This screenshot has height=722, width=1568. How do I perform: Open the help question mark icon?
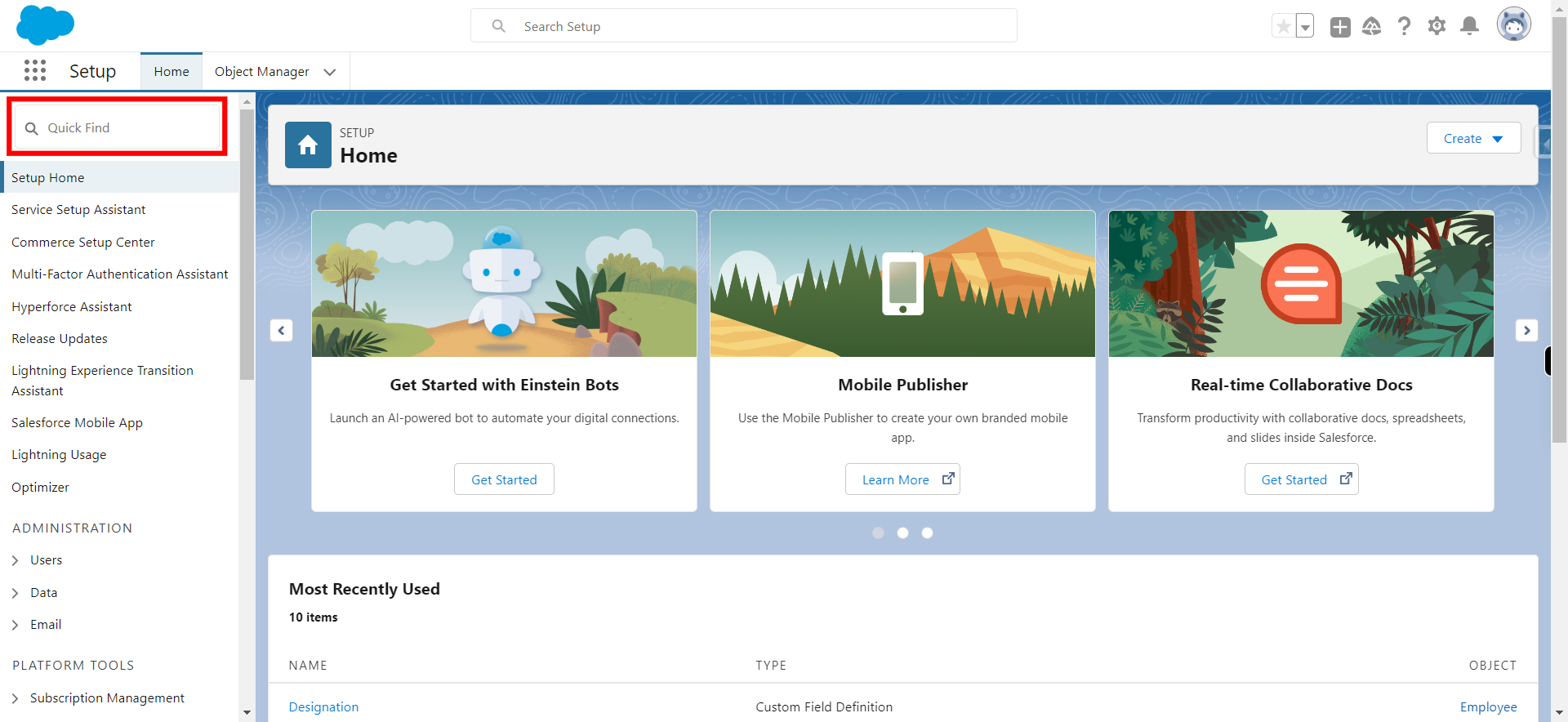[1404, 27]
